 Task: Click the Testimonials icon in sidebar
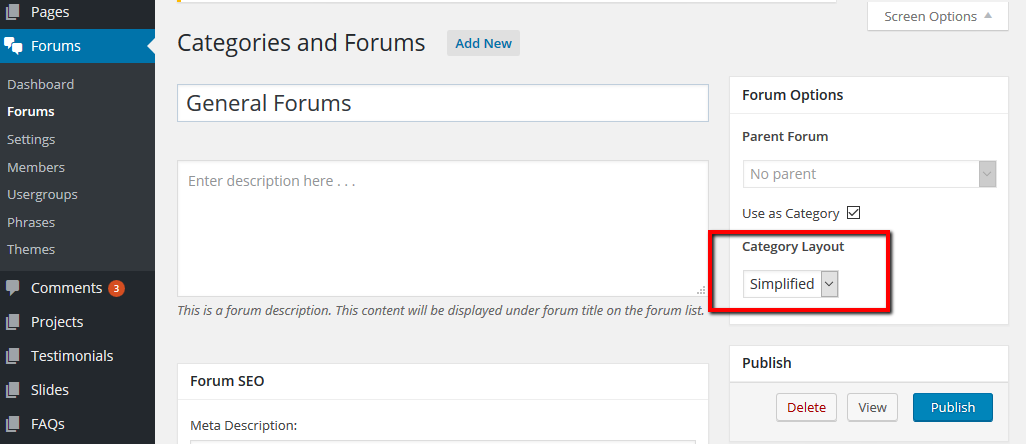(x=13, y=356)
